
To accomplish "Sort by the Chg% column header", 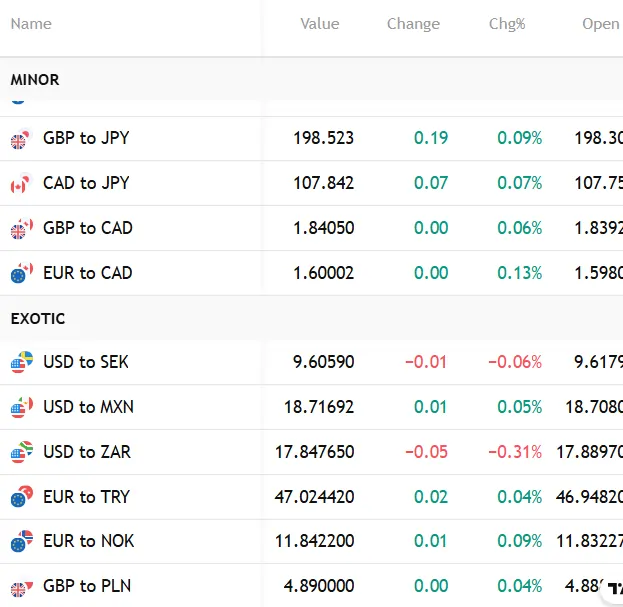I will coord(507,24).
